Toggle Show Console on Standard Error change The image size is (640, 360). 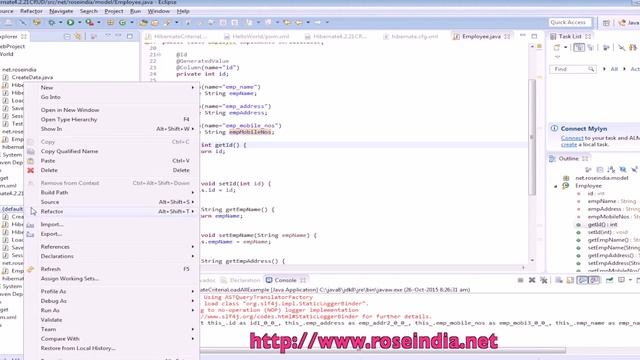[x=595, y=280]
